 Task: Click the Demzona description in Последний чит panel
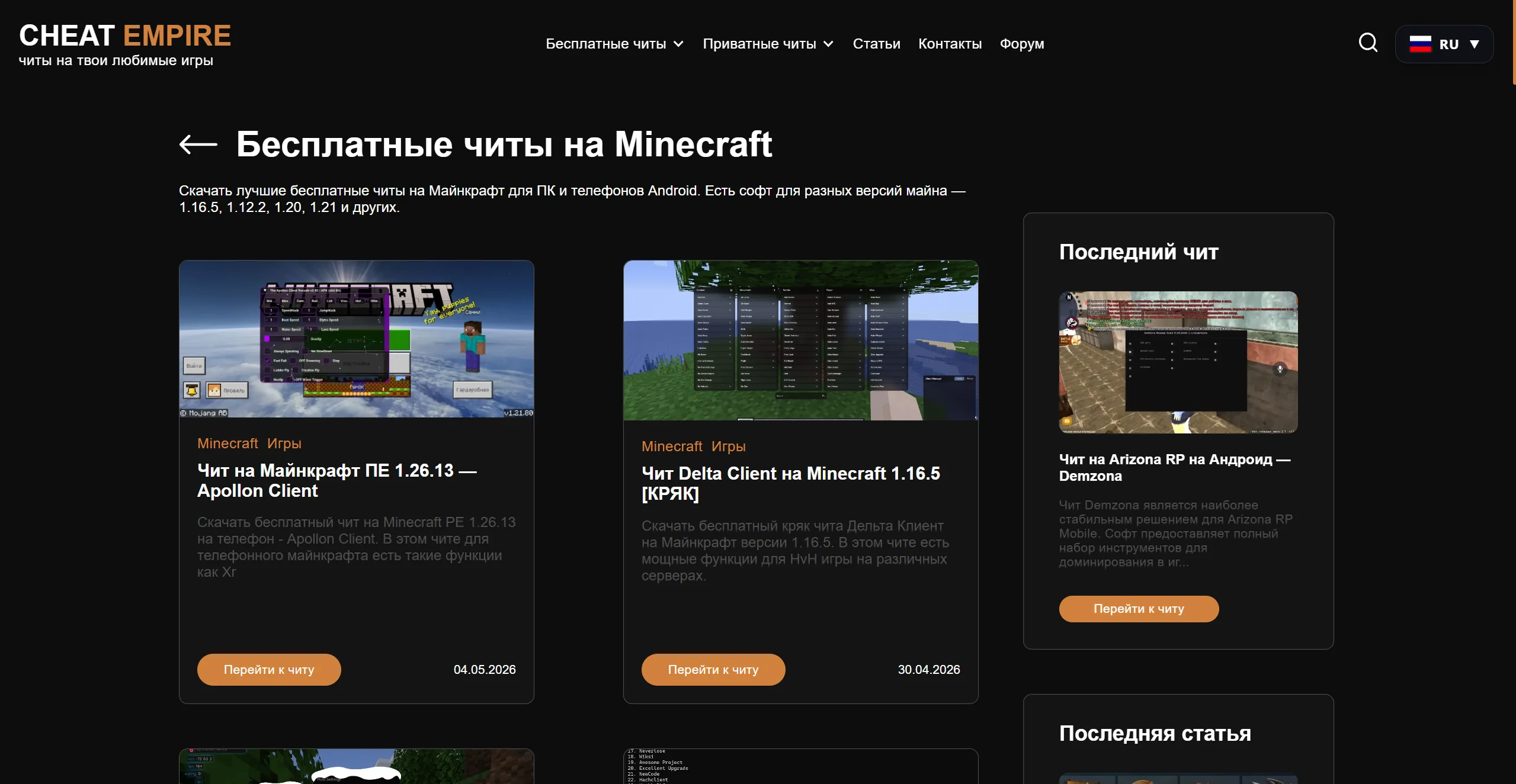(x=1176, y=534)
